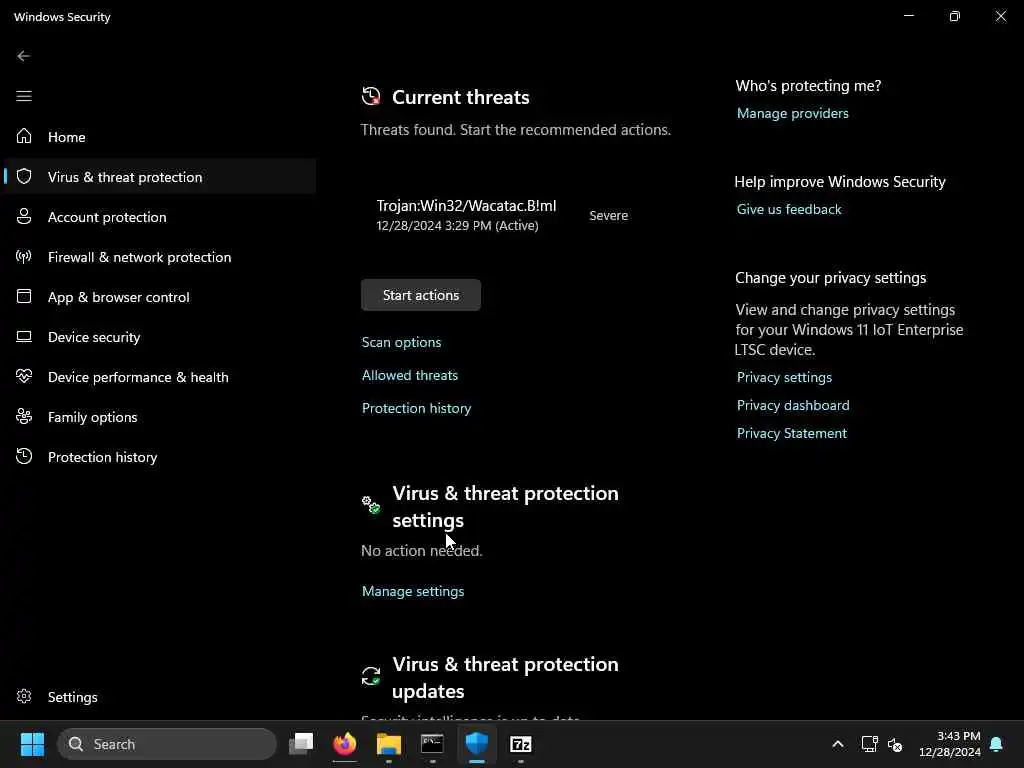
Task: Click the protection updates refresh icon
Action: point(371,676)
